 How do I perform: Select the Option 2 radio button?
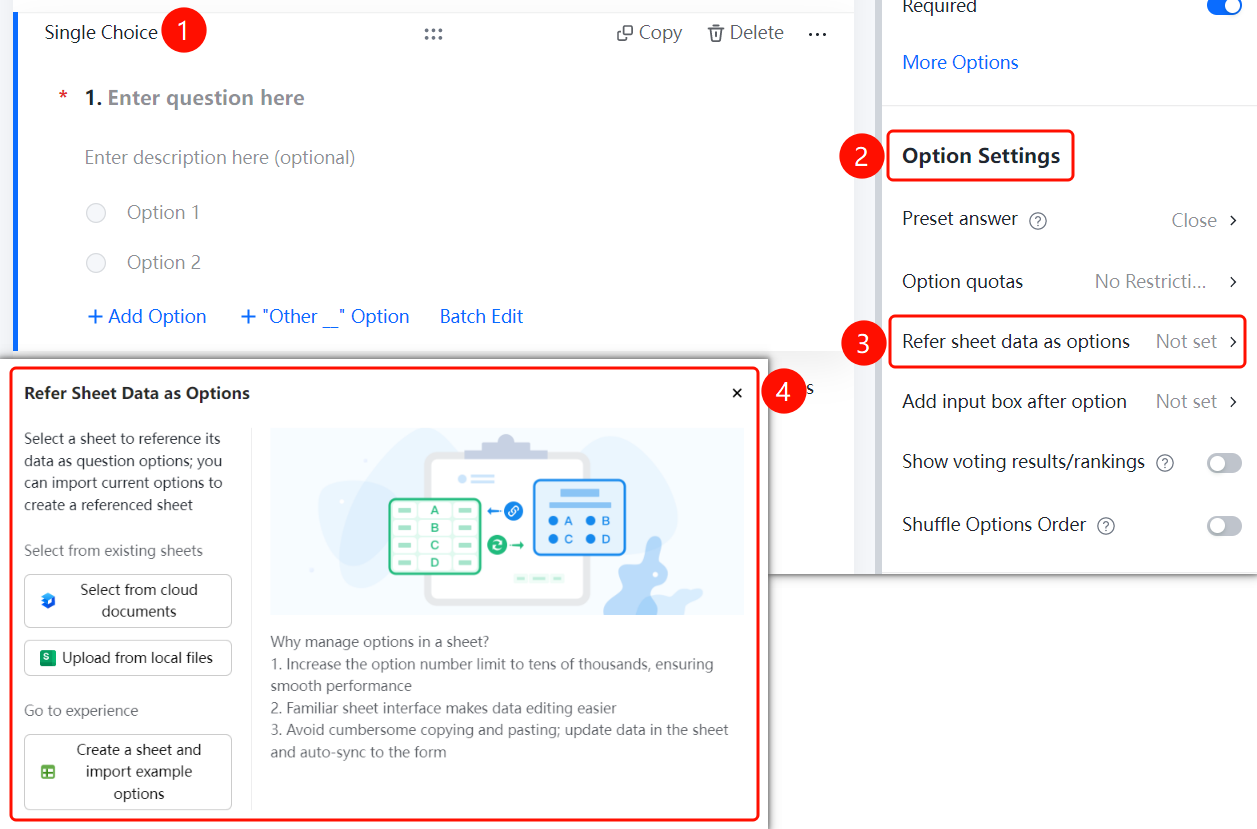point(96,263)
